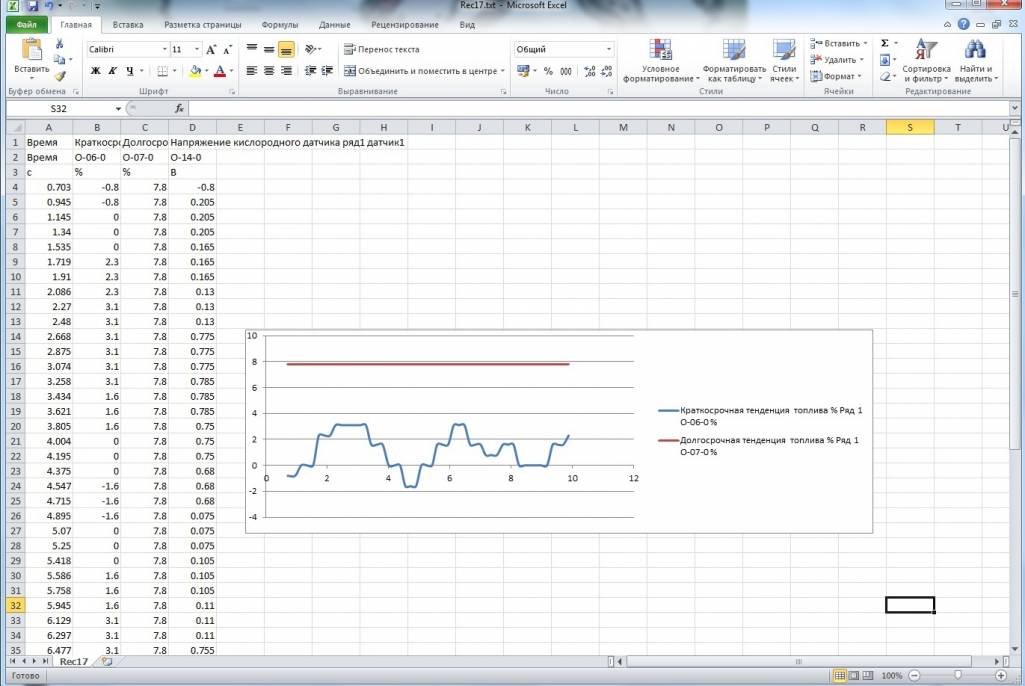The width and height of the screenshot is (1025, 686).
Task: Click the increase font size icon
Action: (211, 49)
